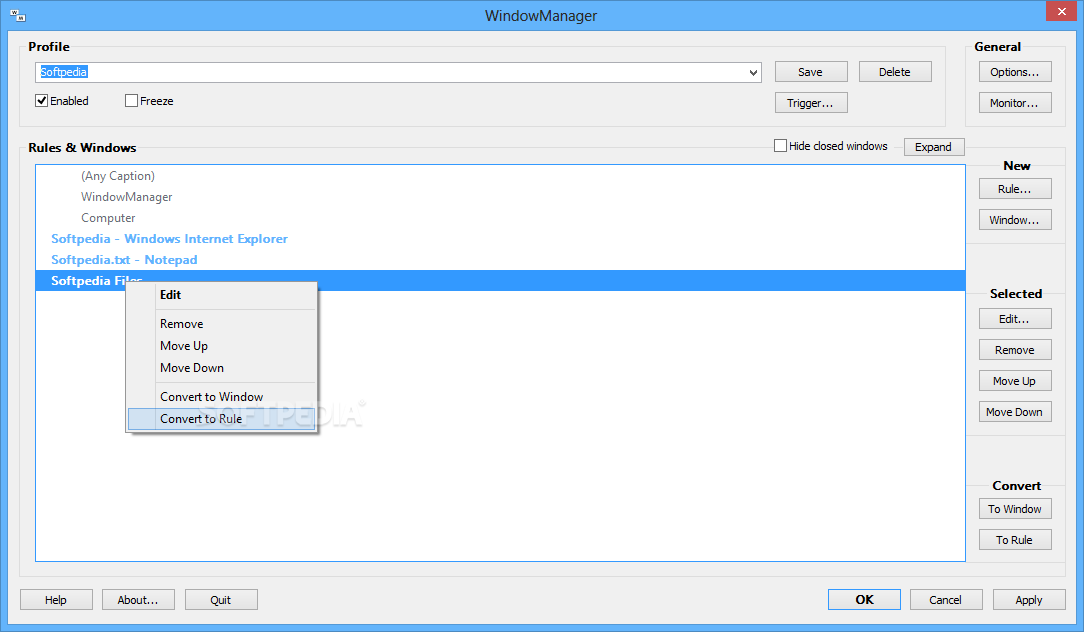
Task: Save the current profile
Action: click(x=811, y=72)
